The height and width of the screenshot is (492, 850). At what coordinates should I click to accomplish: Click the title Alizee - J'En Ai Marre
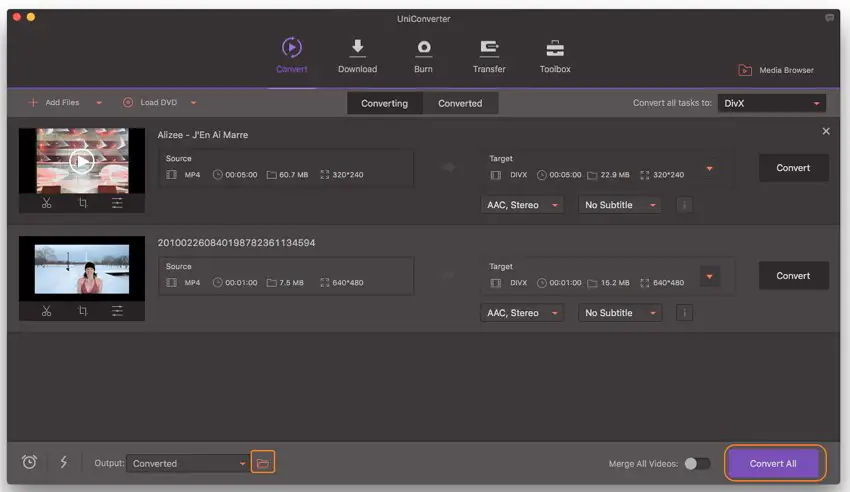203,135
